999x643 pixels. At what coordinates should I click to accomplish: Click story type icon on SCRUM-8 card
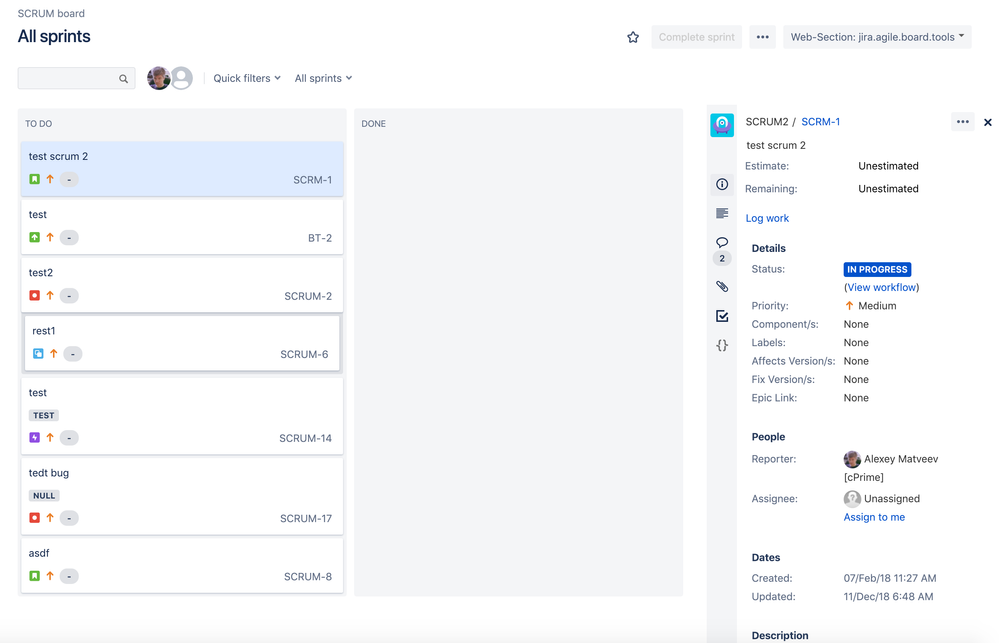(x=34, y=575)
